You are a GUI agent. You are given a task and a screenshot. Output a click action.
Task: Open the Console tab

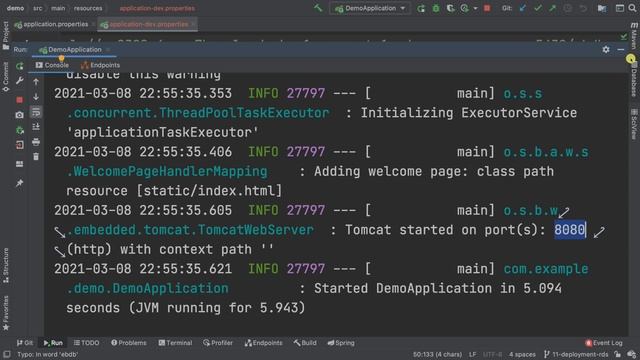(52, 65)
